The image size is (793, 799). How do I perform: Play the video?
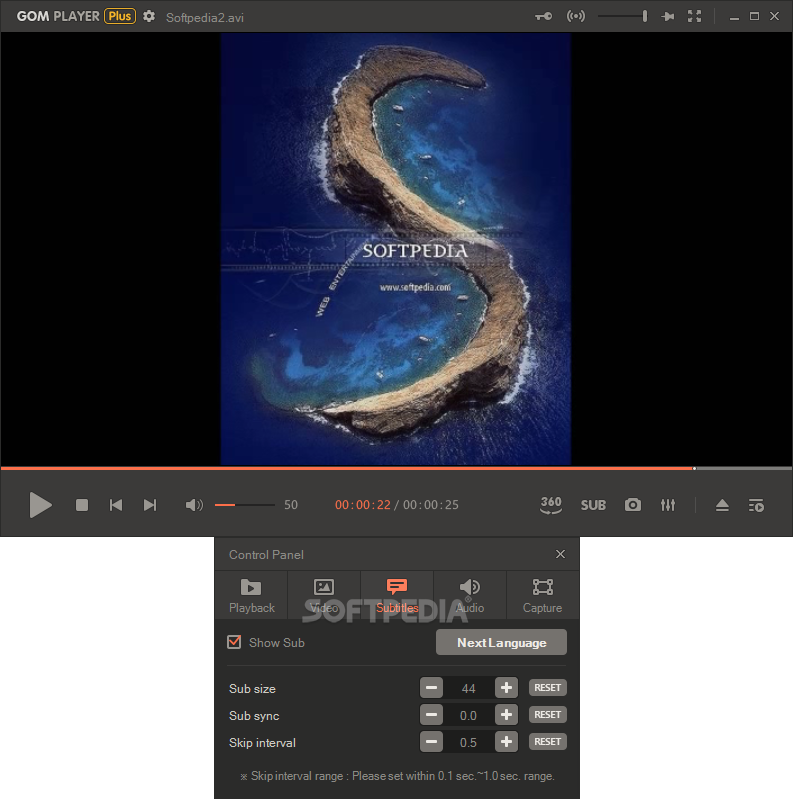pyautogui.click(x=40, y=505)
